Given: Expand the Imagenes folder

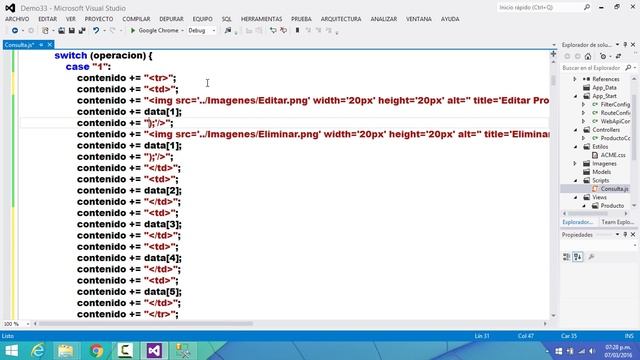Looking at the screenshot, I should click(x=575, y=163).
